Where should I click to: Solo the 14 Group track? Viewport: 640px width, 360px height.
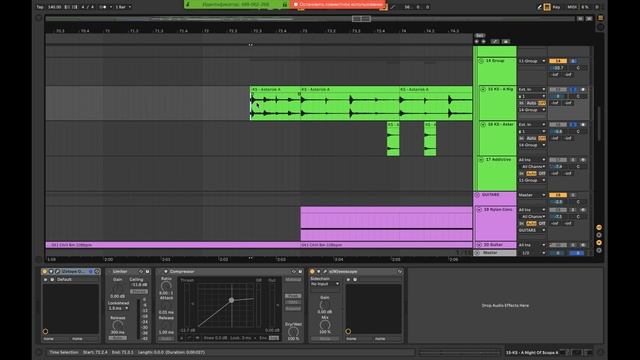573,61
